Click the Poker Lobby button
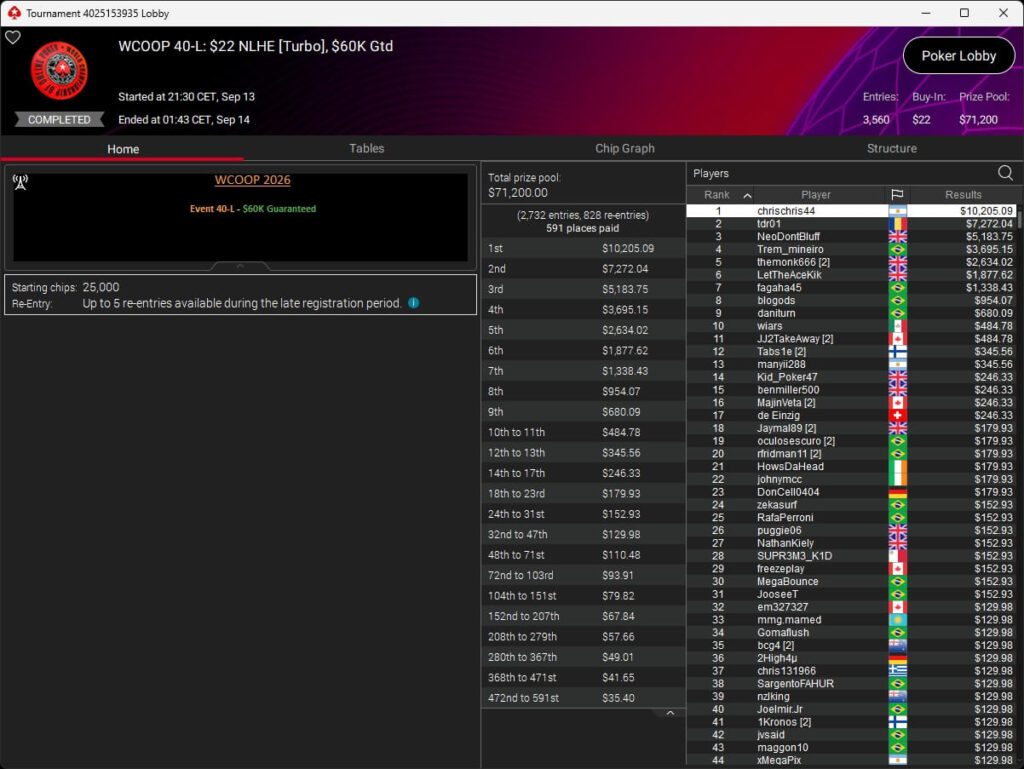The height and width of the screenshot is (769, 1024). (958, 56)
